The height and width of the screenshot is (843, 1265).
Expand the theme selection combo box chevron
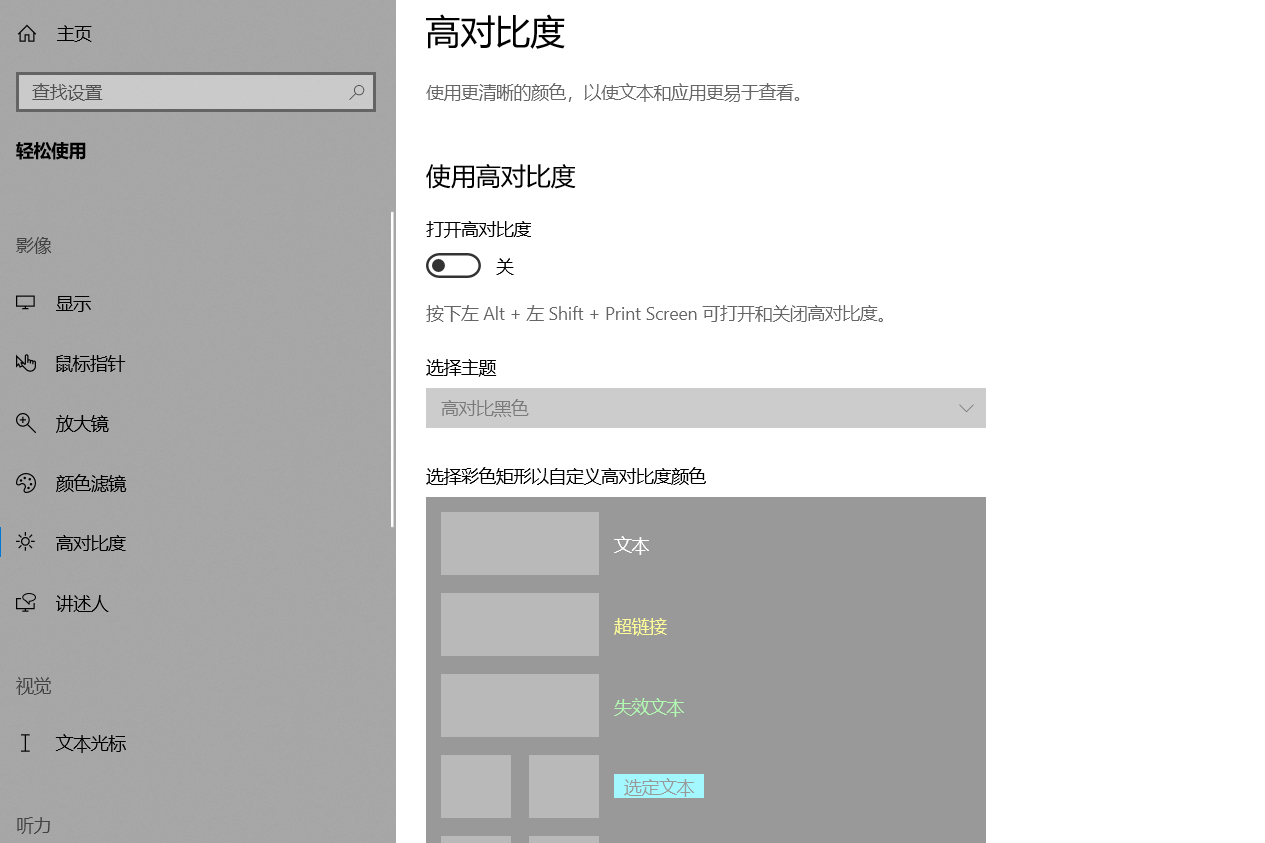click(965, 408)
